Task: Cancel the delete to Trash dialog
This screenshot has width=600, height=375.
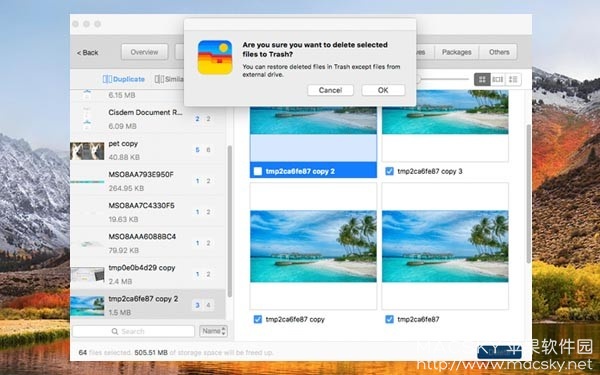Action: 330,90
